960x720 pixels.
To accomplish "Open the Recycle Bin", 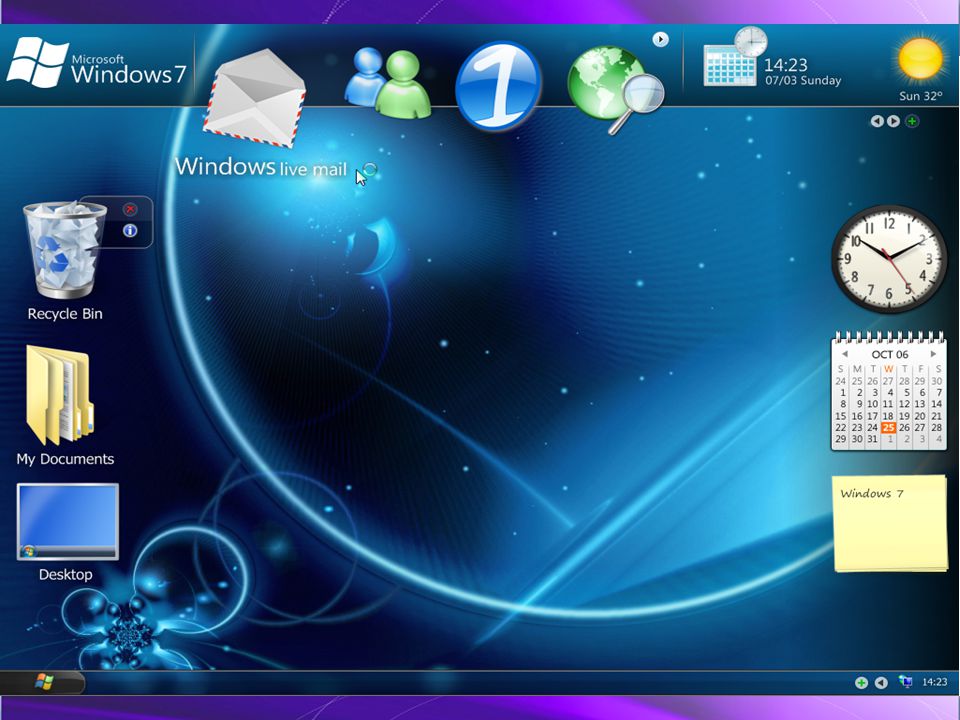I will tap(64, 250).
